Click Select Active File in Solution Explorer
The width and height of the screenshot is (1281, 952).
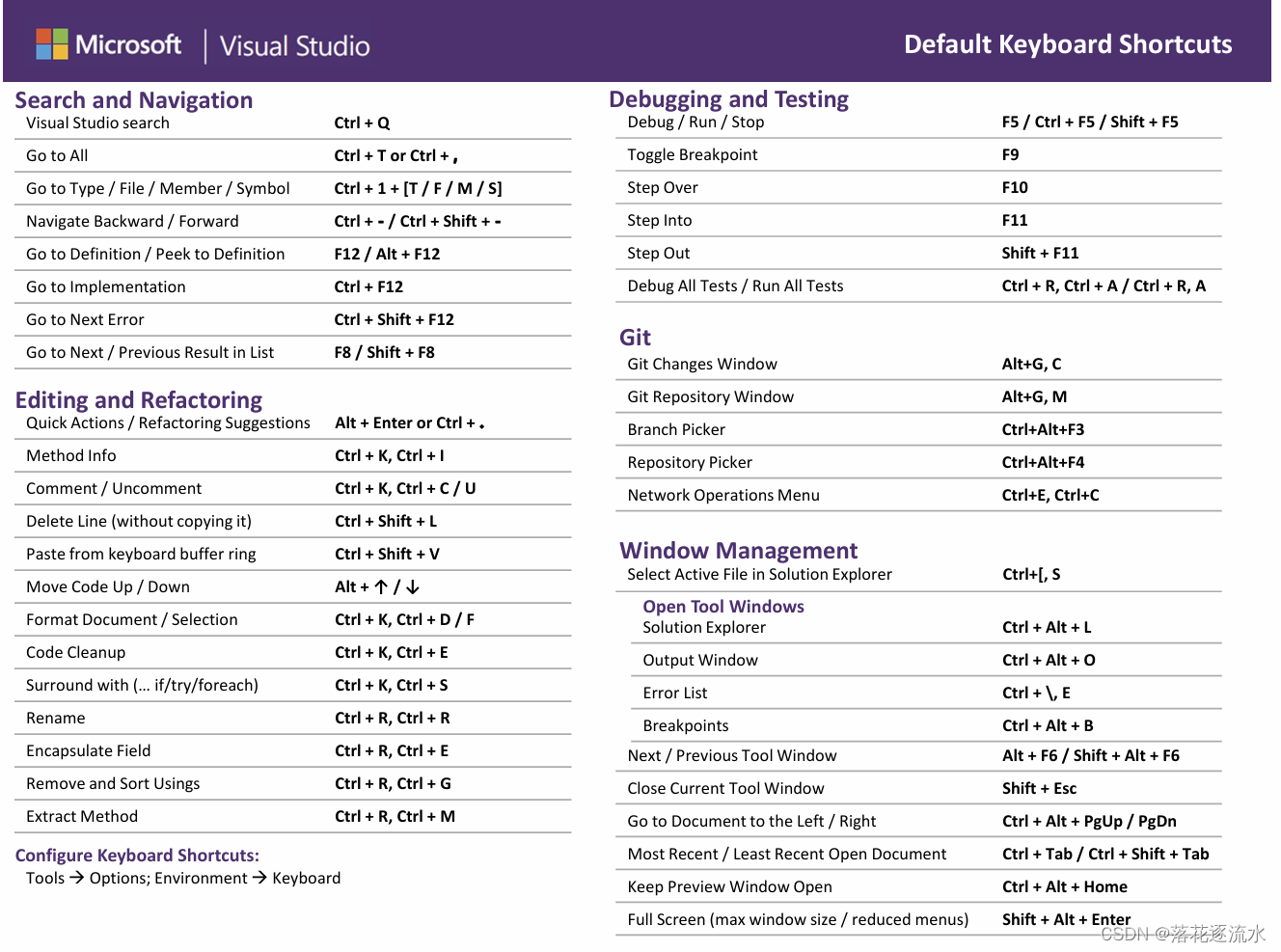pyautogui.click(x=760, y=575)
